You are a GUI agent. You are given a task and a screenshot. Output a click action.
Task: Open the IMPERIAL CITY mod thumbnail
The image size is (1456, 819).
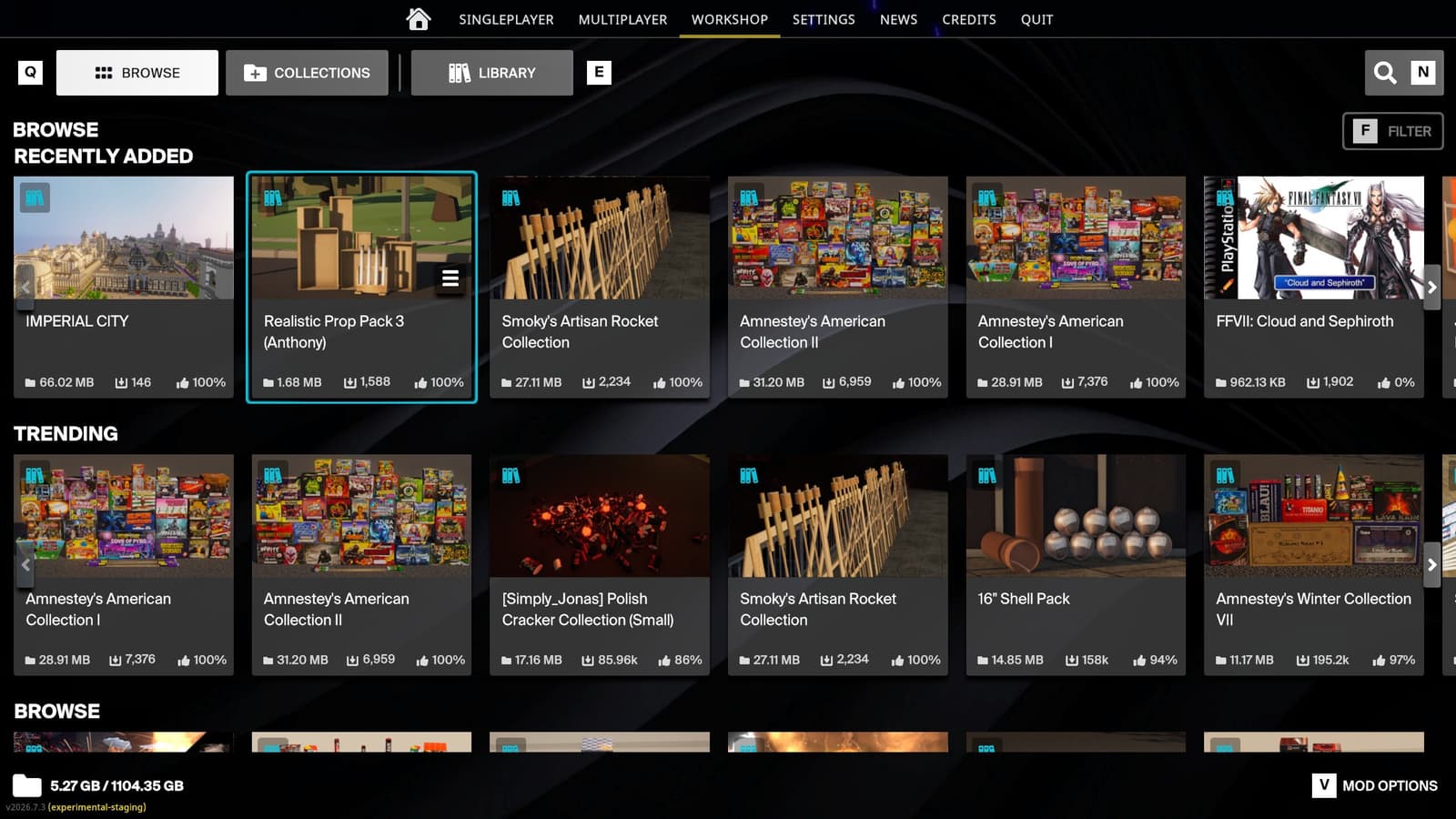(124, 238)
